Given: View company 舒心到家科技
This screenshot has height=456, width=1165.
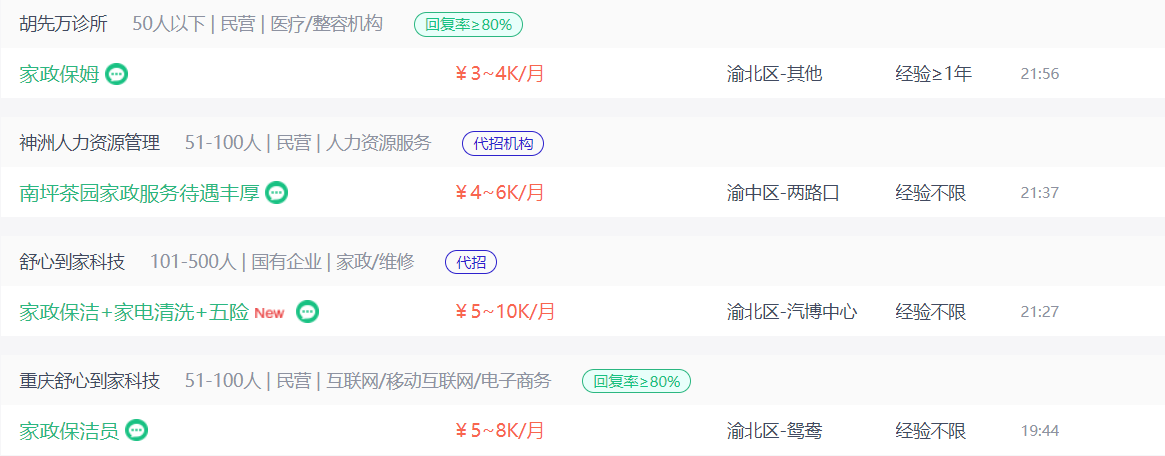Looking at the screenshot, I should pos(72,261).
